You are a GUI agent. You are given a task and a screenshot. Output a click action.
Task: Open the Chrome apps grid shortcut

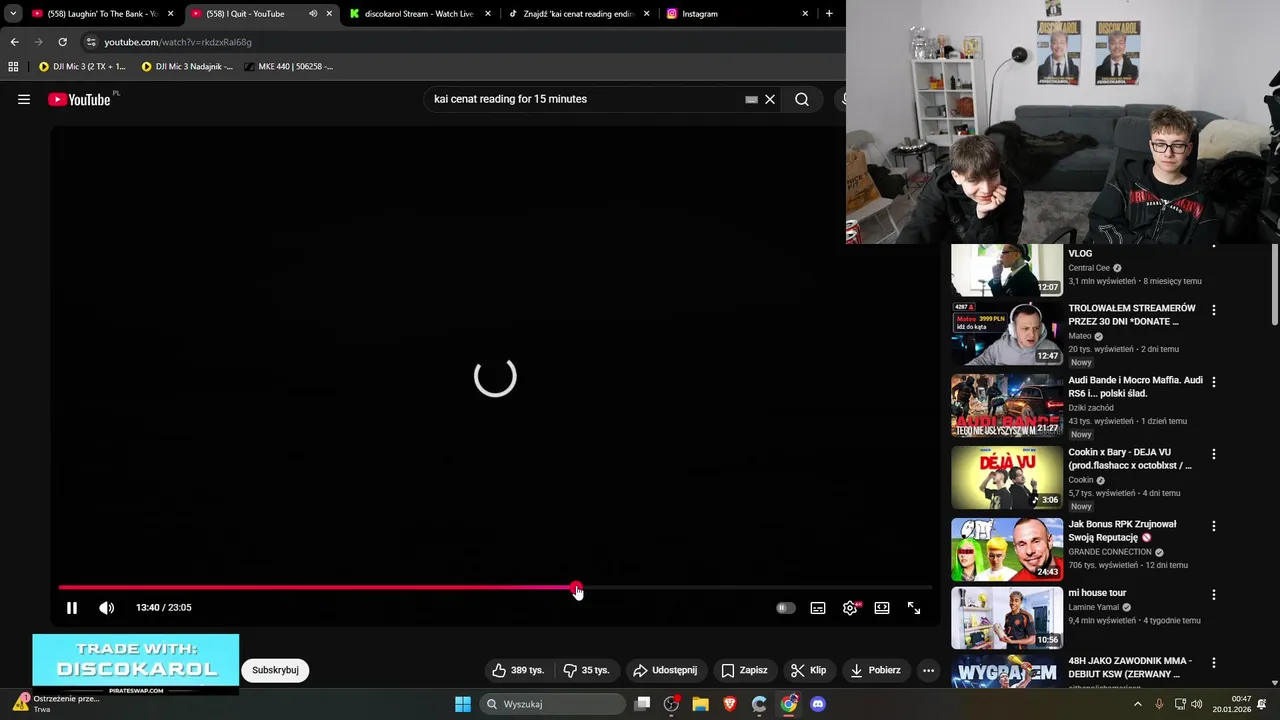(13, 66)
